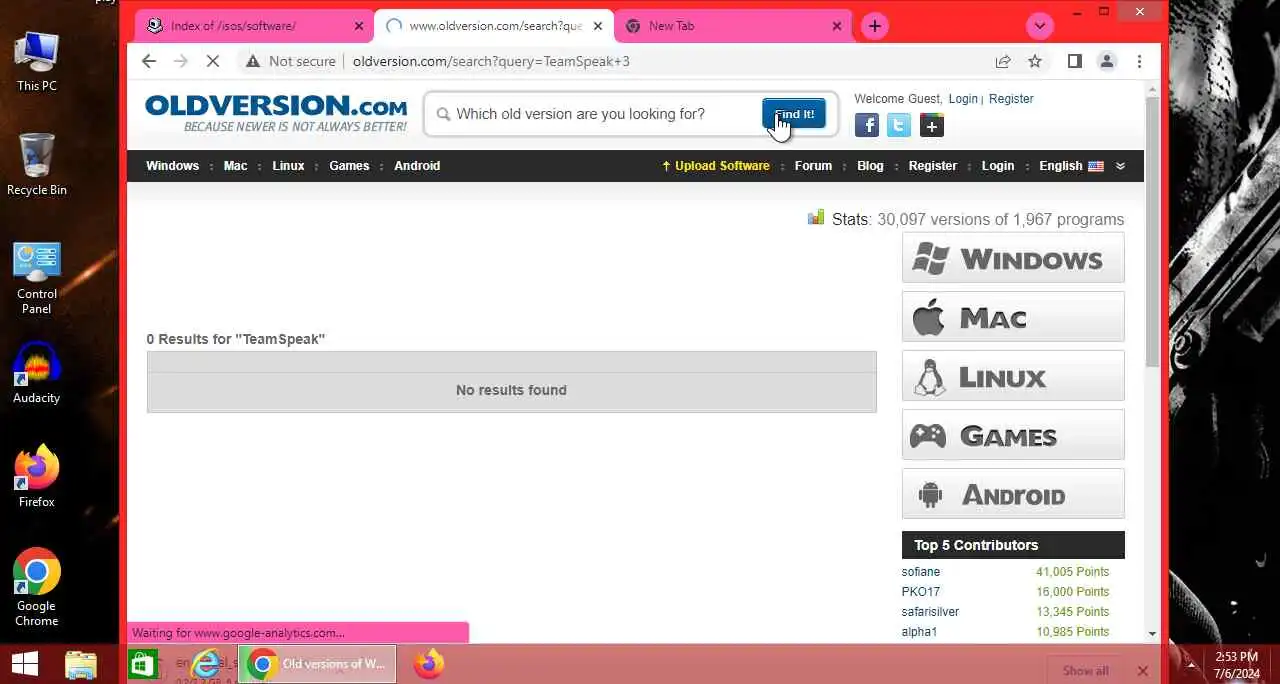Click the page vertical scrollbar thumb
This screenshot has height=684, width=1280.
(1153, 230)
